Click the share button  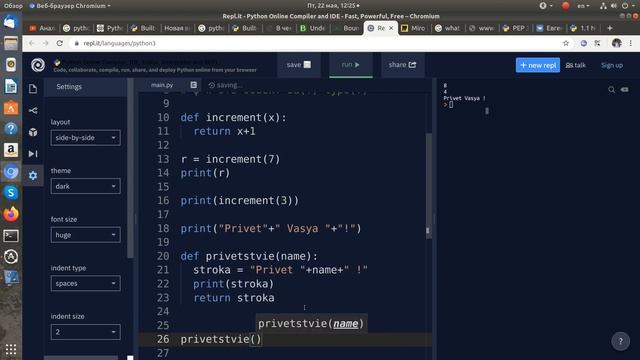(x=402, y=64)
